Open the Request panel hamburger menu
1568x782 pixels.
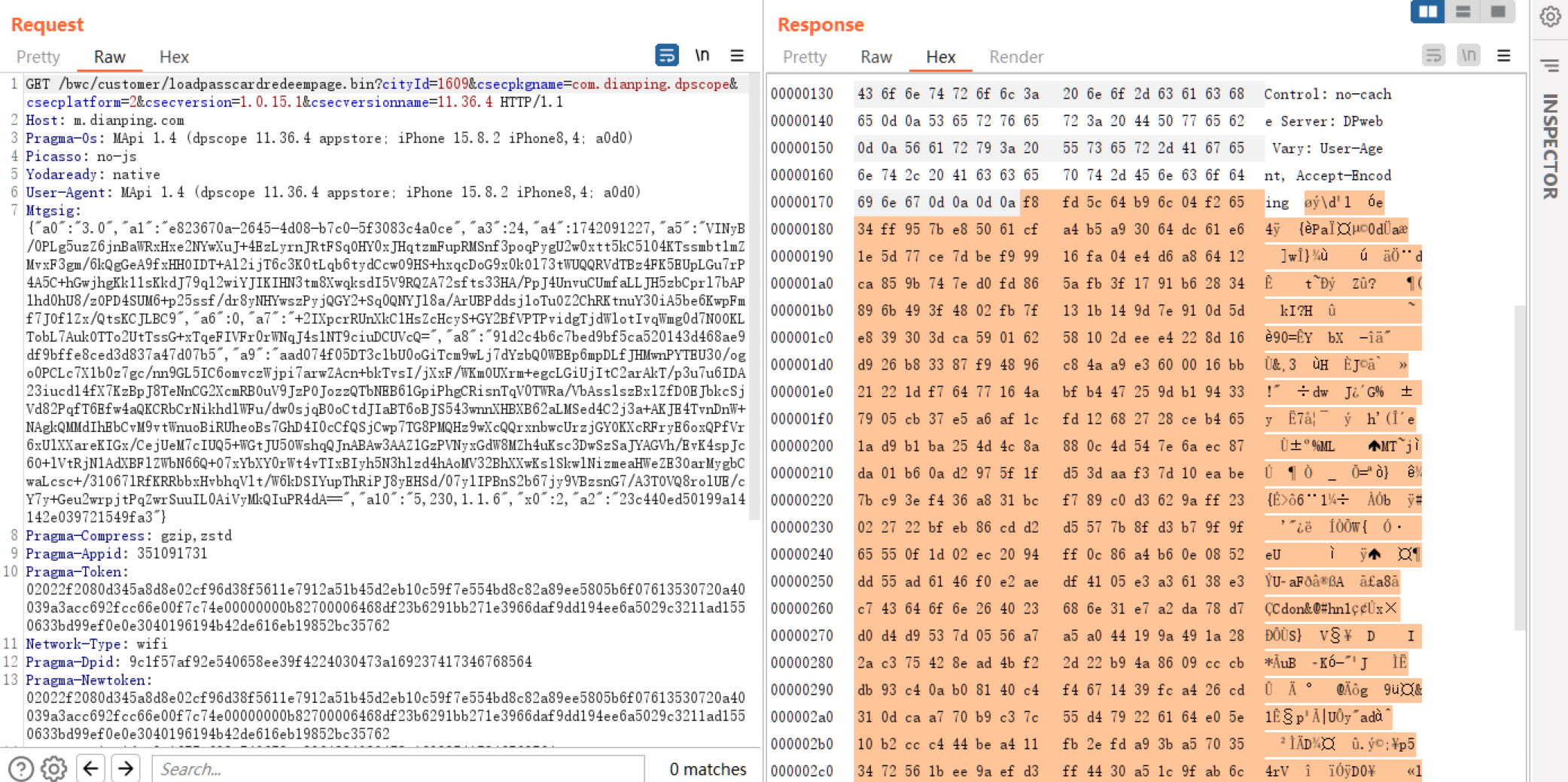pos(737,56)
